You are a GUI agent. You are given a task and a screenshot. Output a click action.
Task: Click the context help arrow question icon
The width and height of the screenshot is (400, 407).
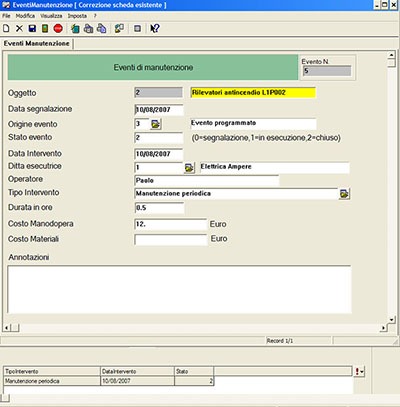coord(155,29)
